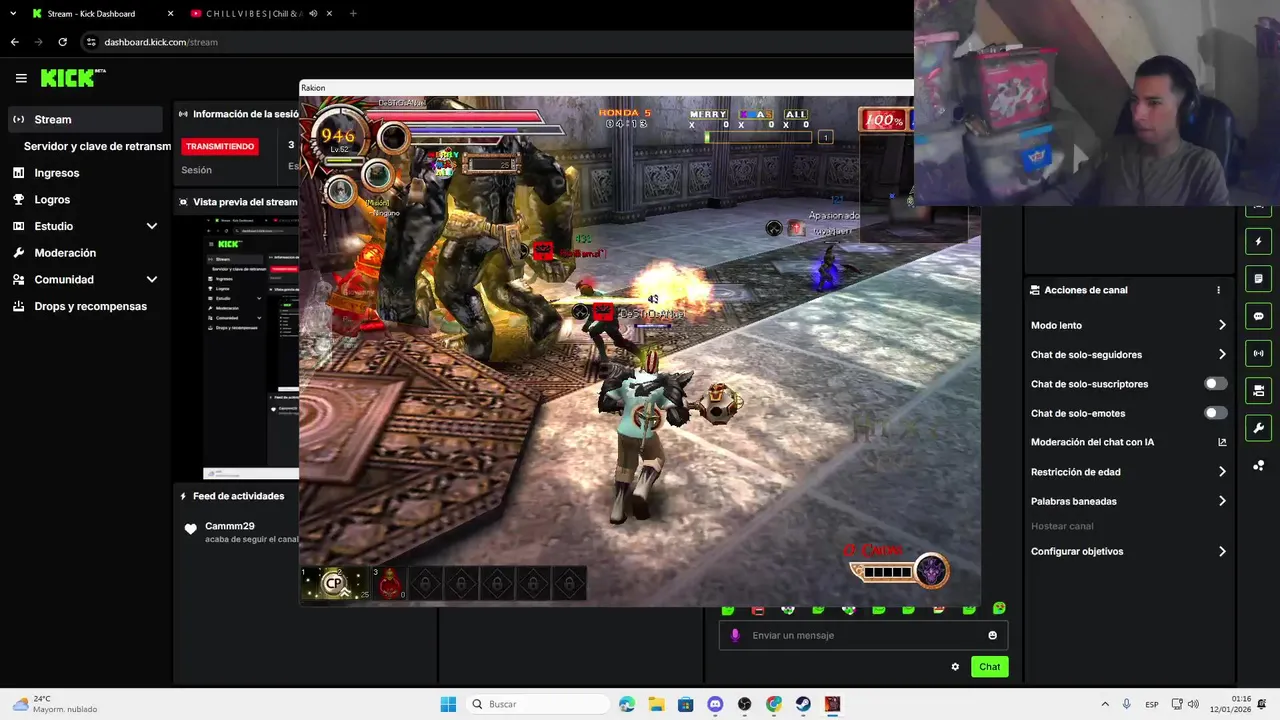Viewport: 1280px width, 720px height.
Task: Open Palabras baneadas settings
Action: pos(1128,501)
